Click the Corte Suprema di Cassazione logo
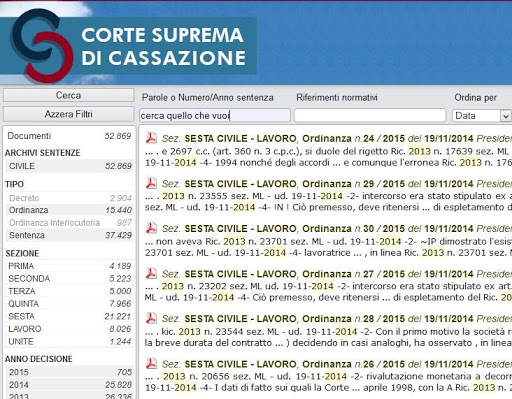The height and width of the screenshot is (399, 512). click(128, 46)
